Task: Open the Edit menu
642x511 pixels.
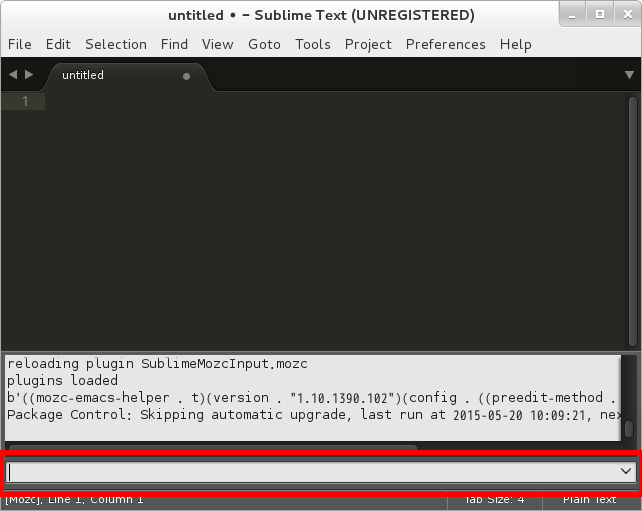Action: coord(58,44)
